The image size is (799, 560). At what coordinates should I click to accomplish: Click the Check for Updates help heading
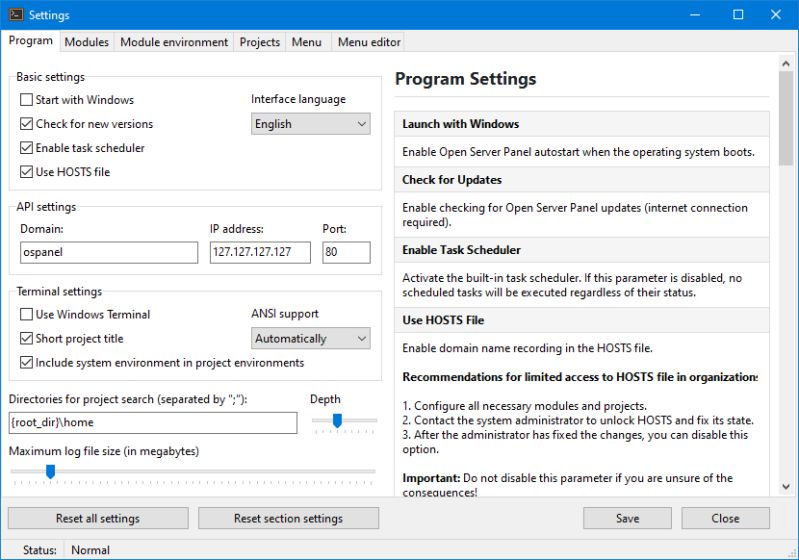(x=451, y=180)
